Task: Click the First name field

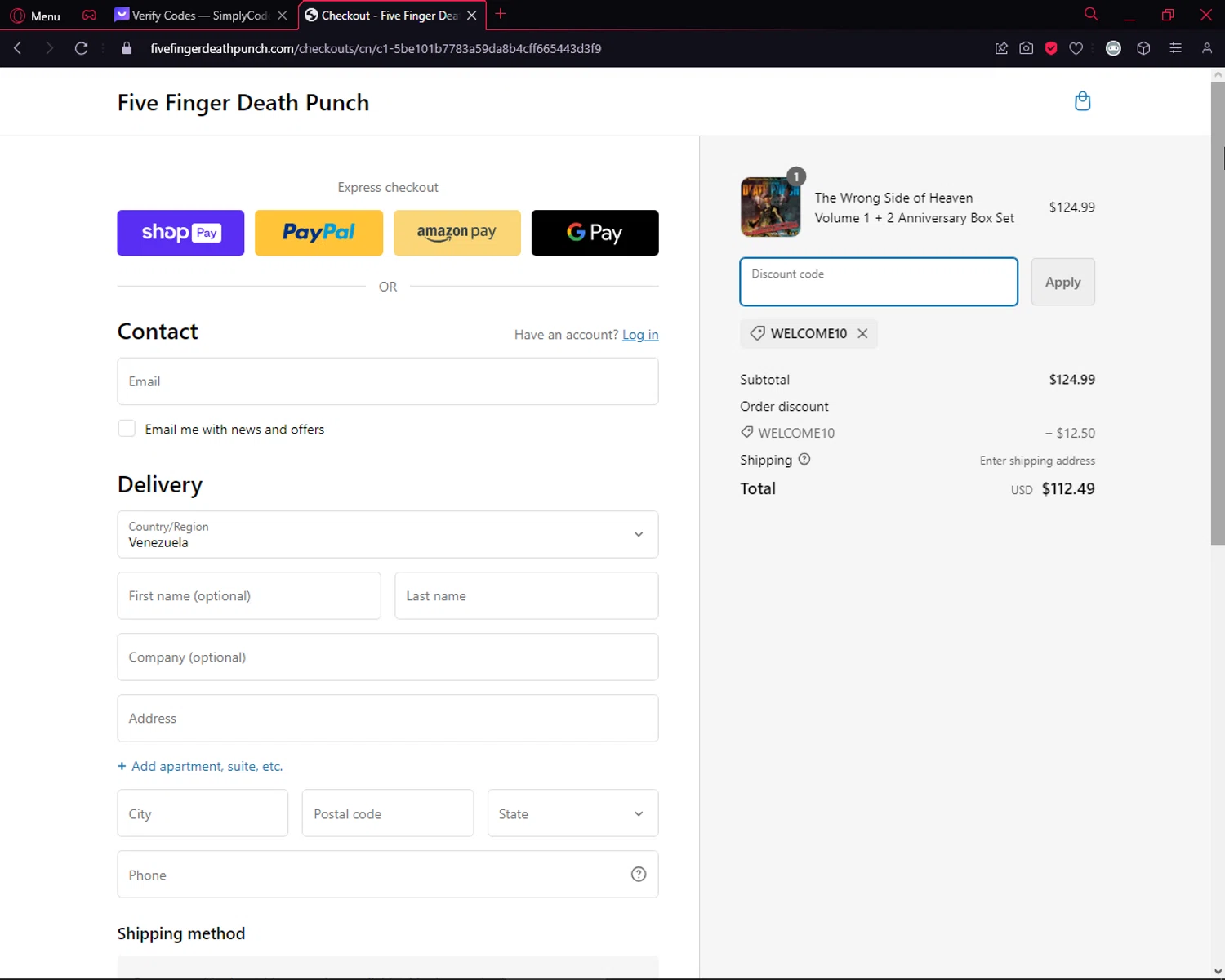Action: coord(249,595)
